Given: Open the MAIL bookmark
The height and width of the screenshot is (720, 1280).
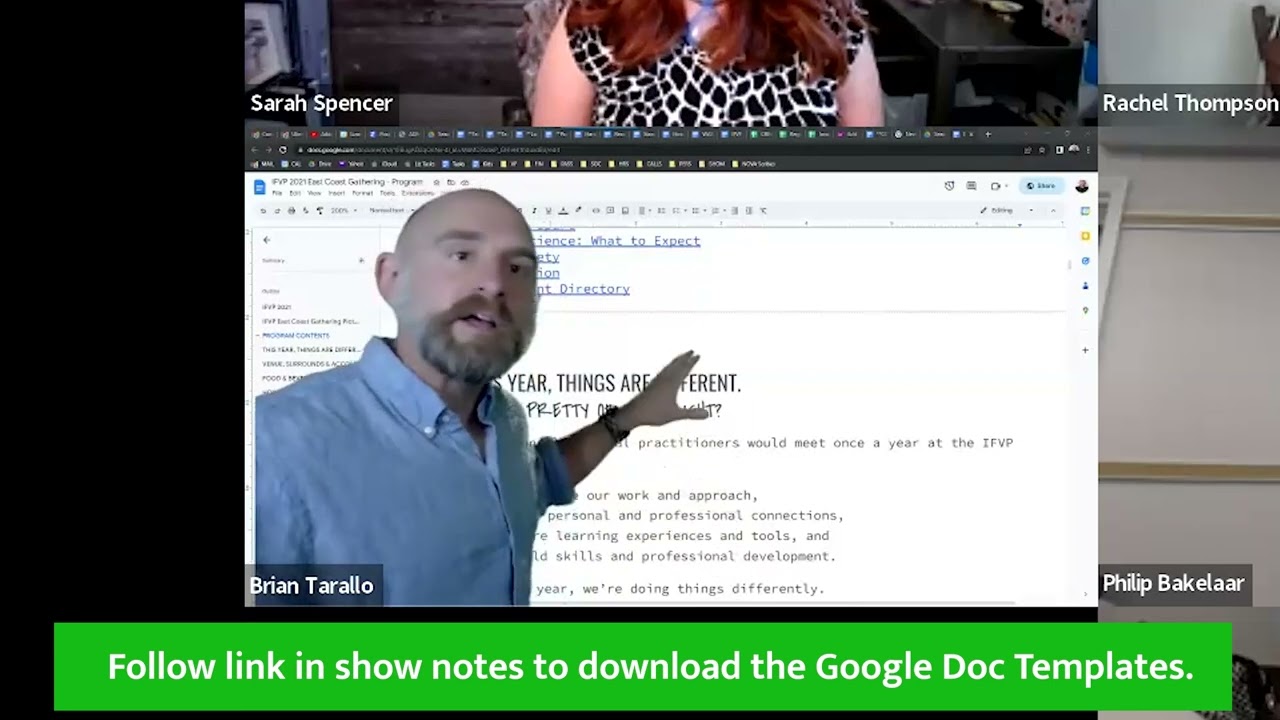Looking at the screenshot, I should point(264,164).
